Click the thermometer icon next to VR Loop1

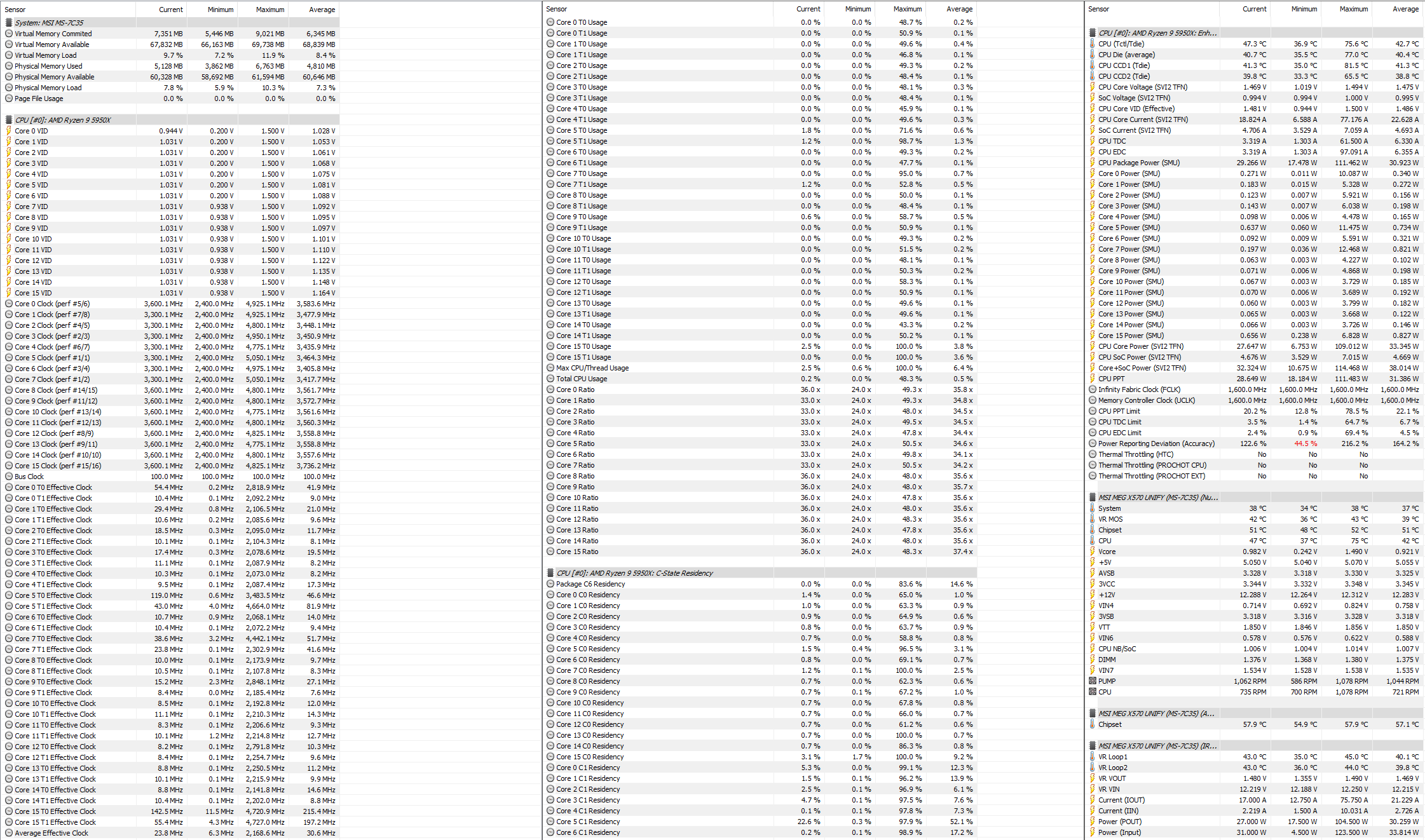[x=1093, y=756]
